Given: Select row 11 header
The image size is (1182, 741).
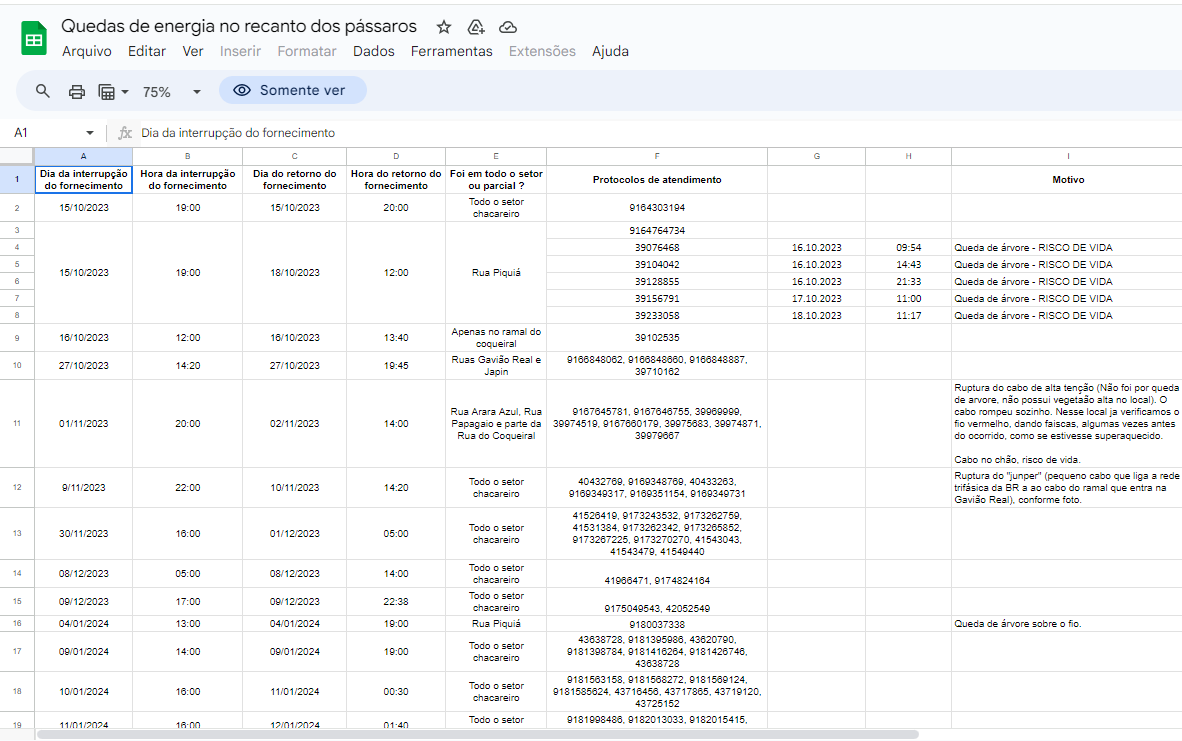Looking at the screenshot, I should point(17,423).
